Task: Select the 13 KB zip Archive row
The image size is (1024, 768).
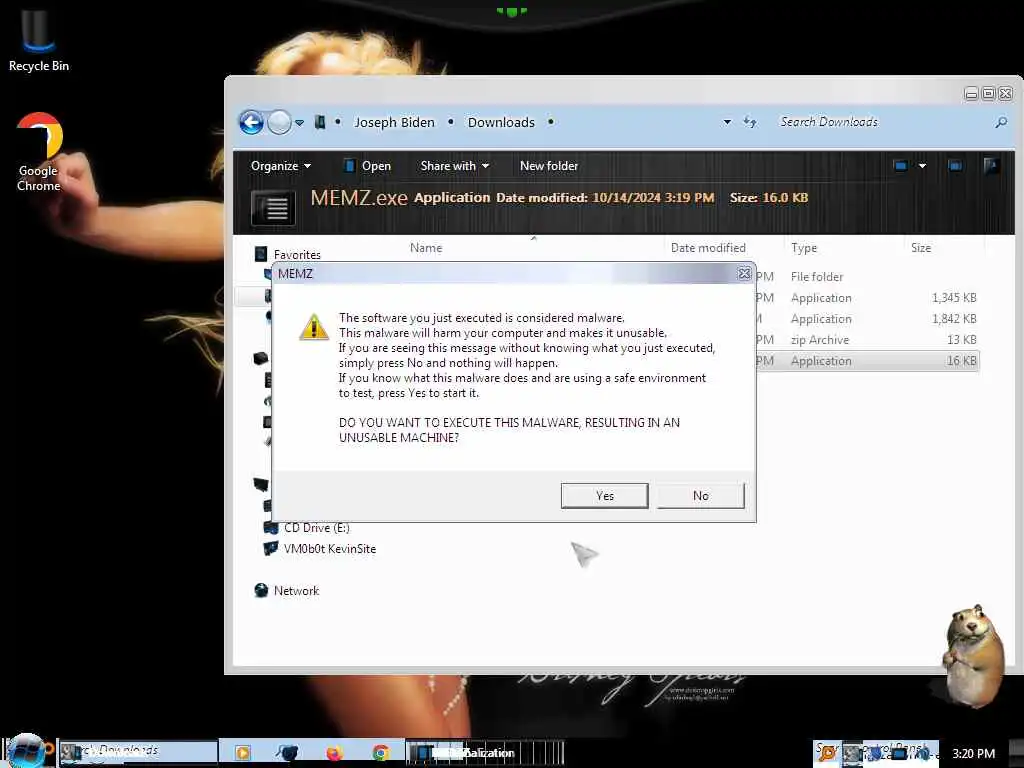Action: [867, 340]
